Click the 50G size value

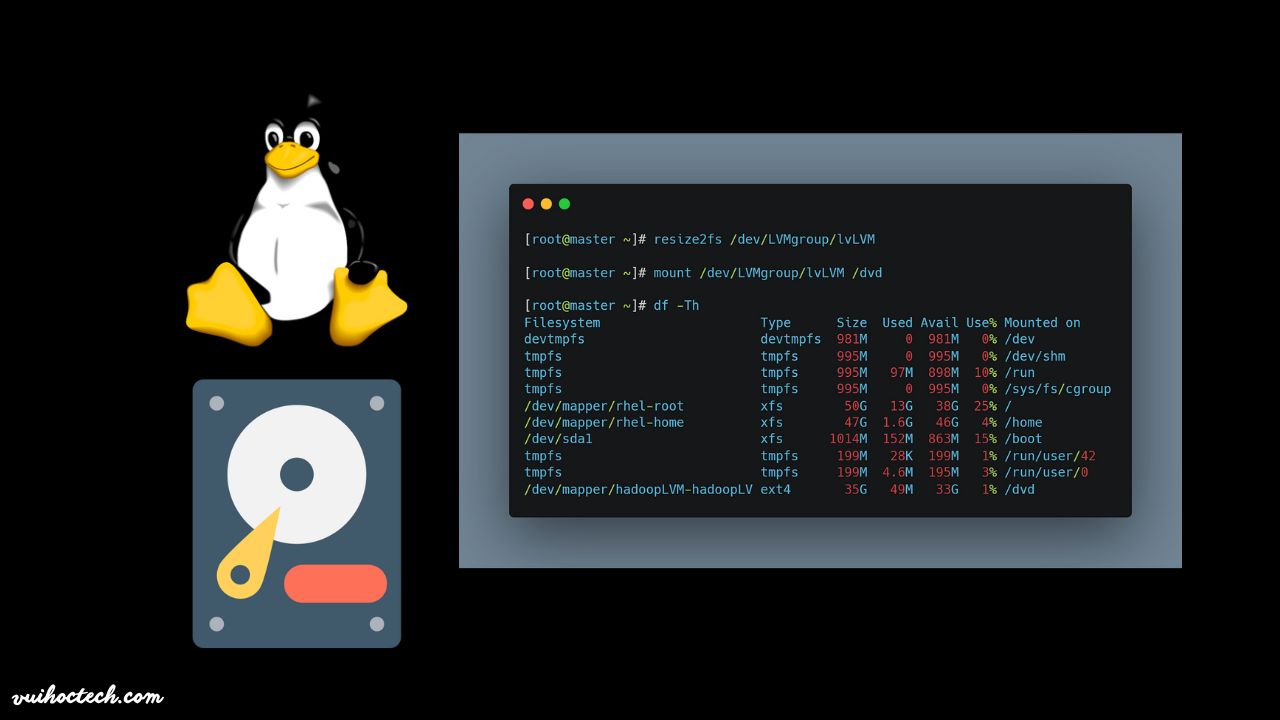[x=856, y=406]
